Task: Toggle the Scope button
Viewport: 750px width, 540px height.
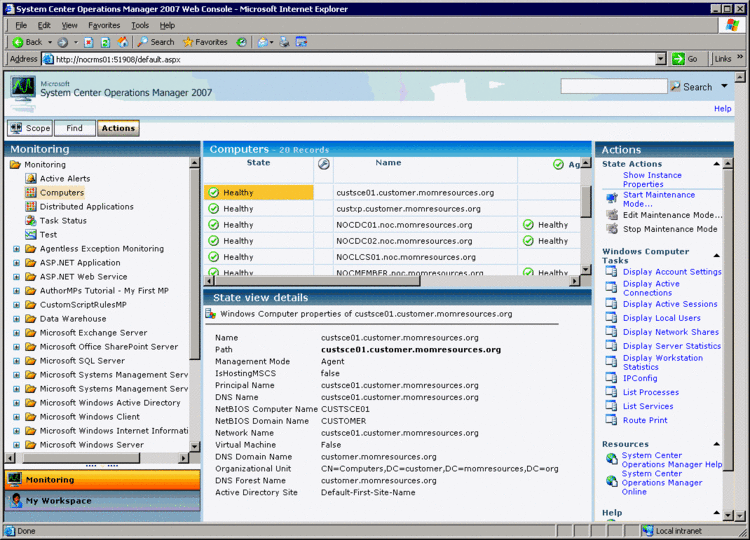Action: [x=30, y=128]
